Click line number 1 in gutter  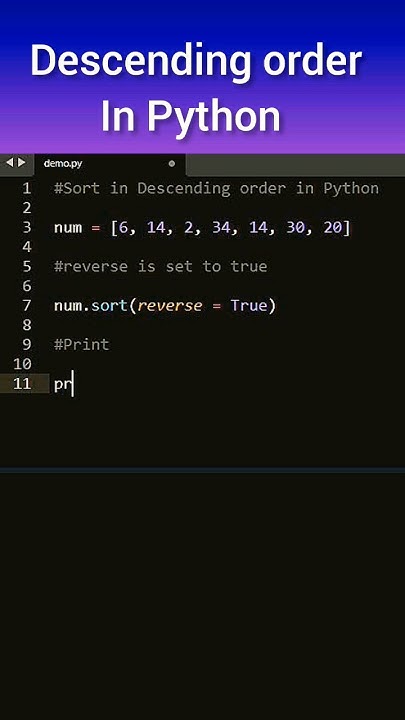(x=26, y=188)
